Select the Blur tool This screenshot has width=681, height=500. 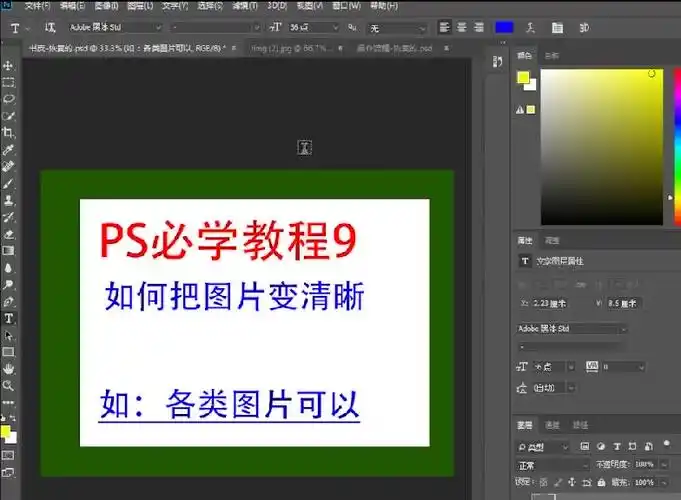8,268
